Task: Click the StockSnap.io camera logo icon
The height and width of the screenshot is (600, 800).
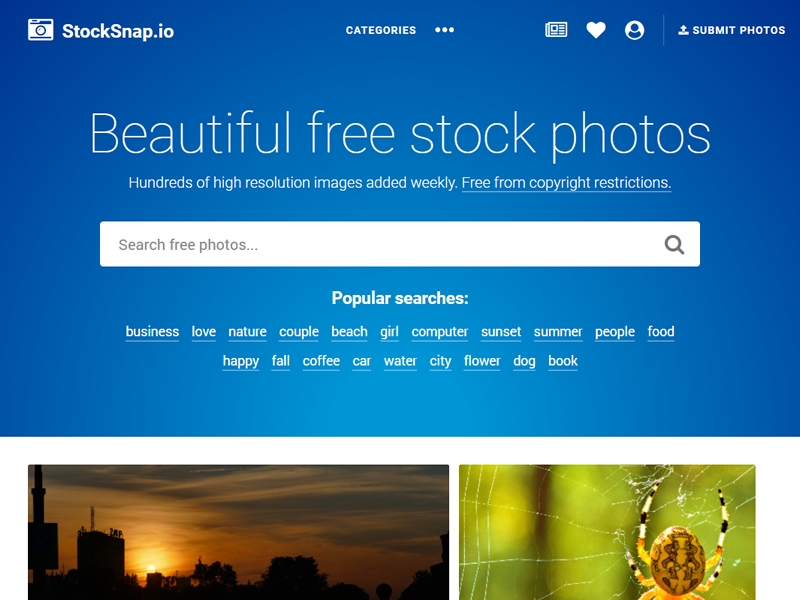Action: [x=41, y=30]
